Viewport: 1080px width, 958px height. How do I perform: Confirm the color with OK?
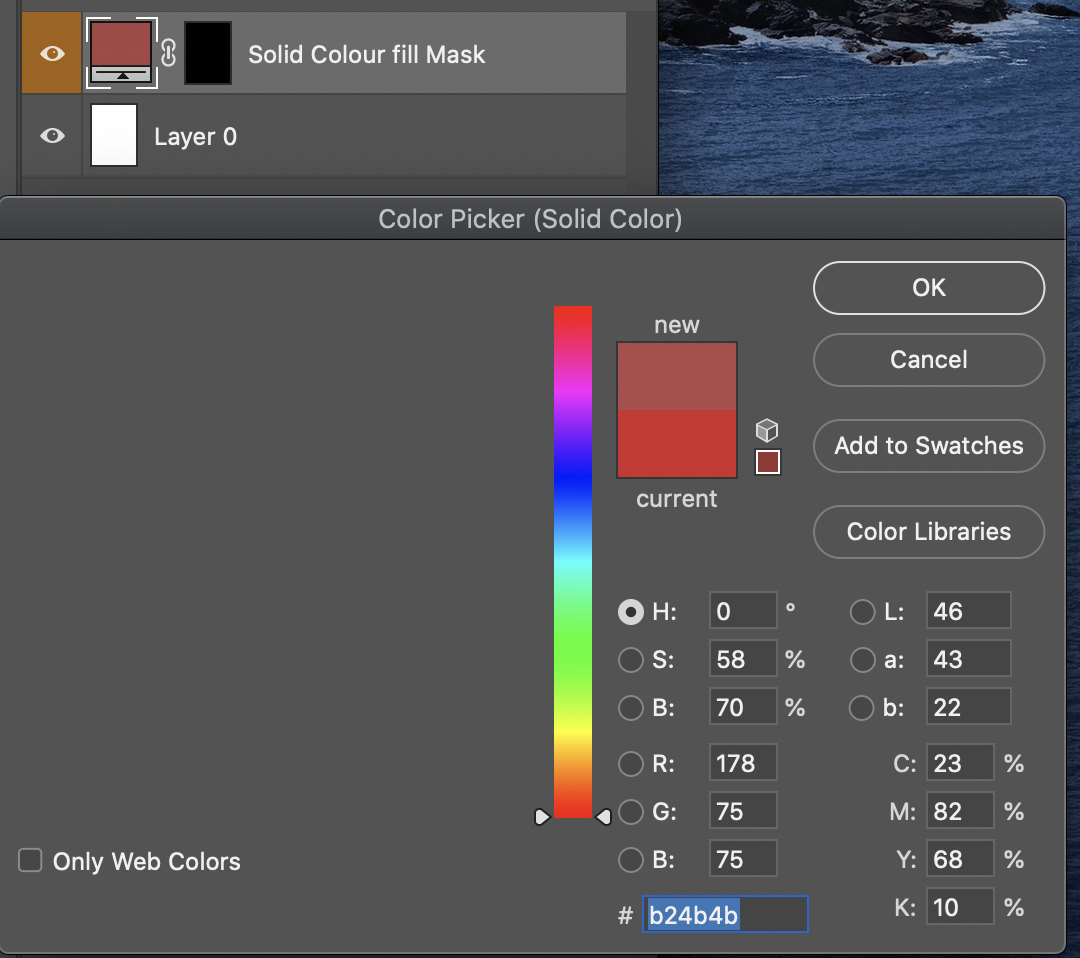tap(928, 288)
